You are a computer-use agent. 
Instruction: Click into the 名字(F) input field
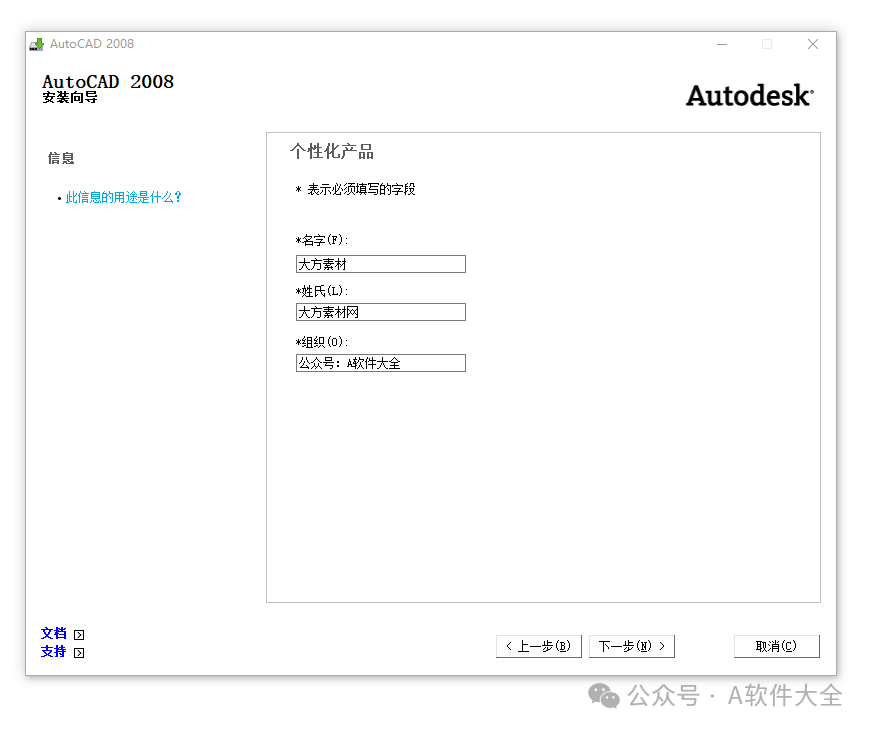click(381, 264)
